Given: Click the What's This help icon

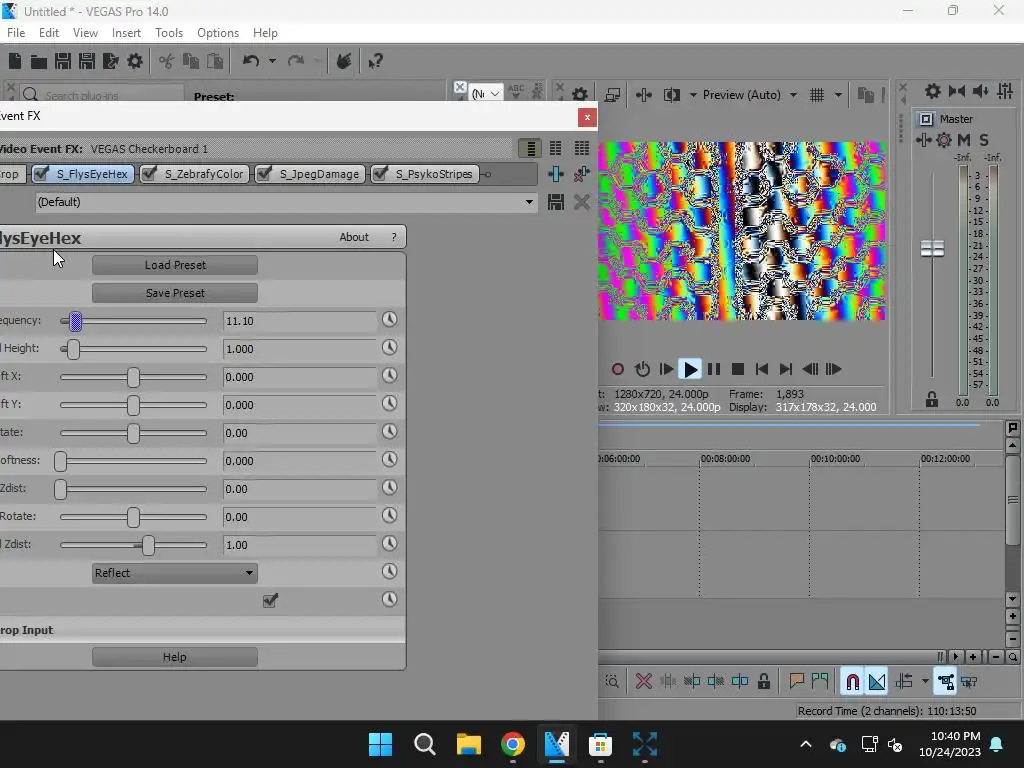Looking at the screenshot, I should [375, 61].
